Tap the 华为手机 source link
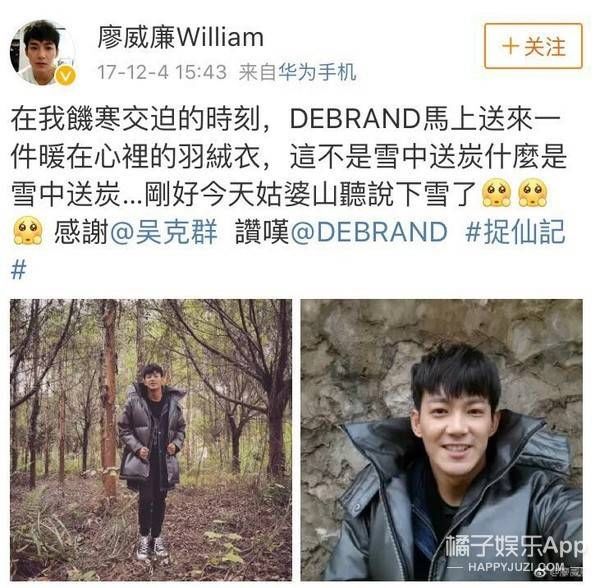 pos(317,72)
